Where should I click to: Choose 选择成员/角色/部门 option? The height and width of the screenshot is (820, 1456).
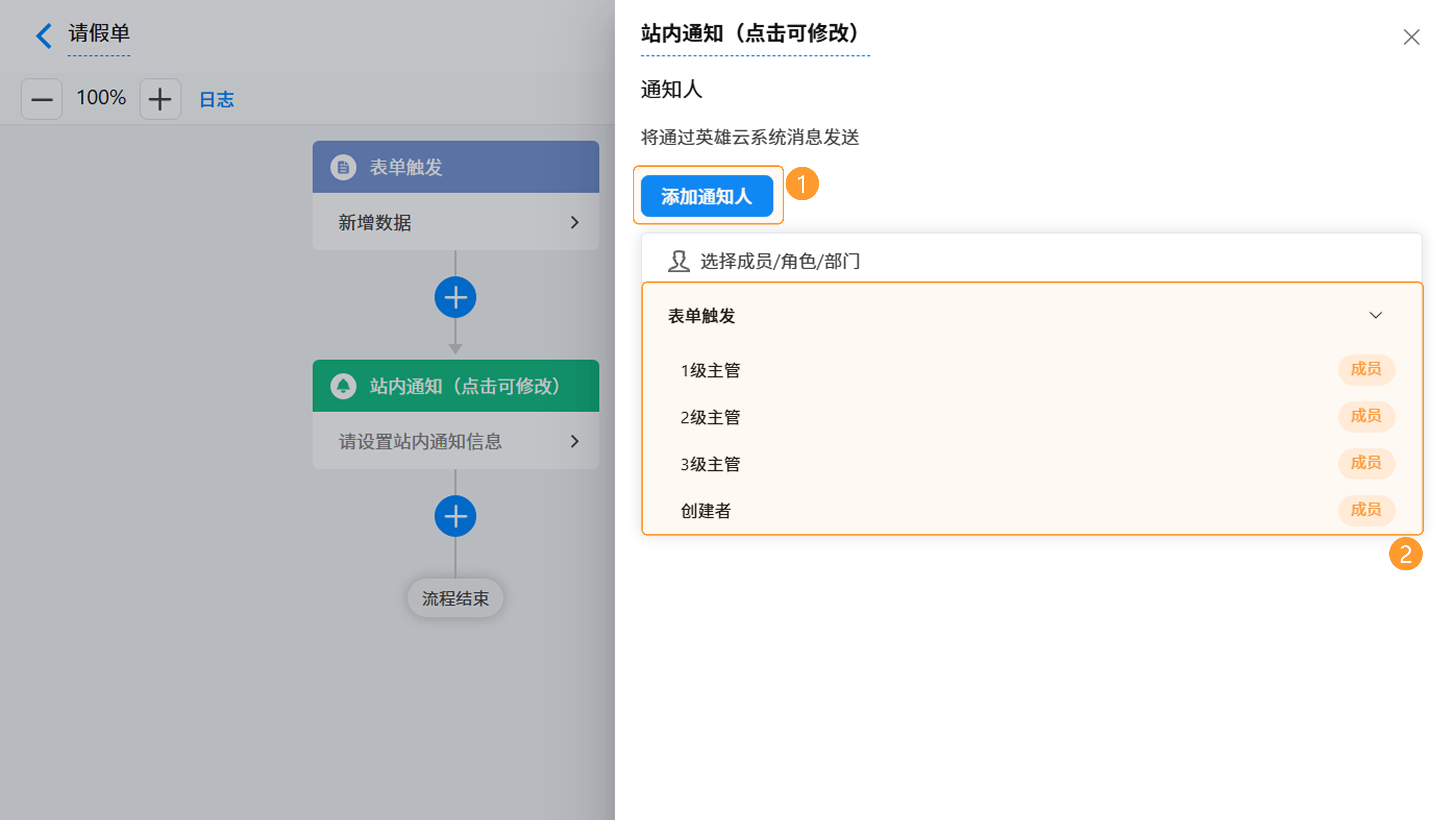click(1031, 261)
